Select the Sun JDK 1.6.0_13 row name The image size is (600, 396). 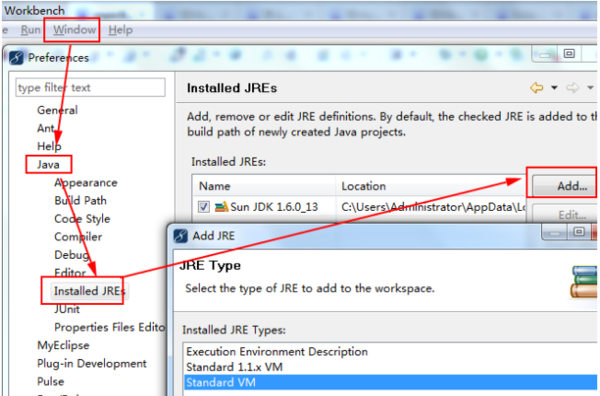click(274, 207)
